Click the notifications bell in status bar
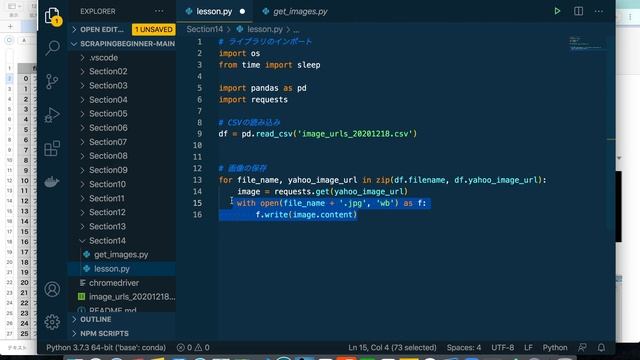Viewport: 640px width, 360px height. tap(601, 347)
